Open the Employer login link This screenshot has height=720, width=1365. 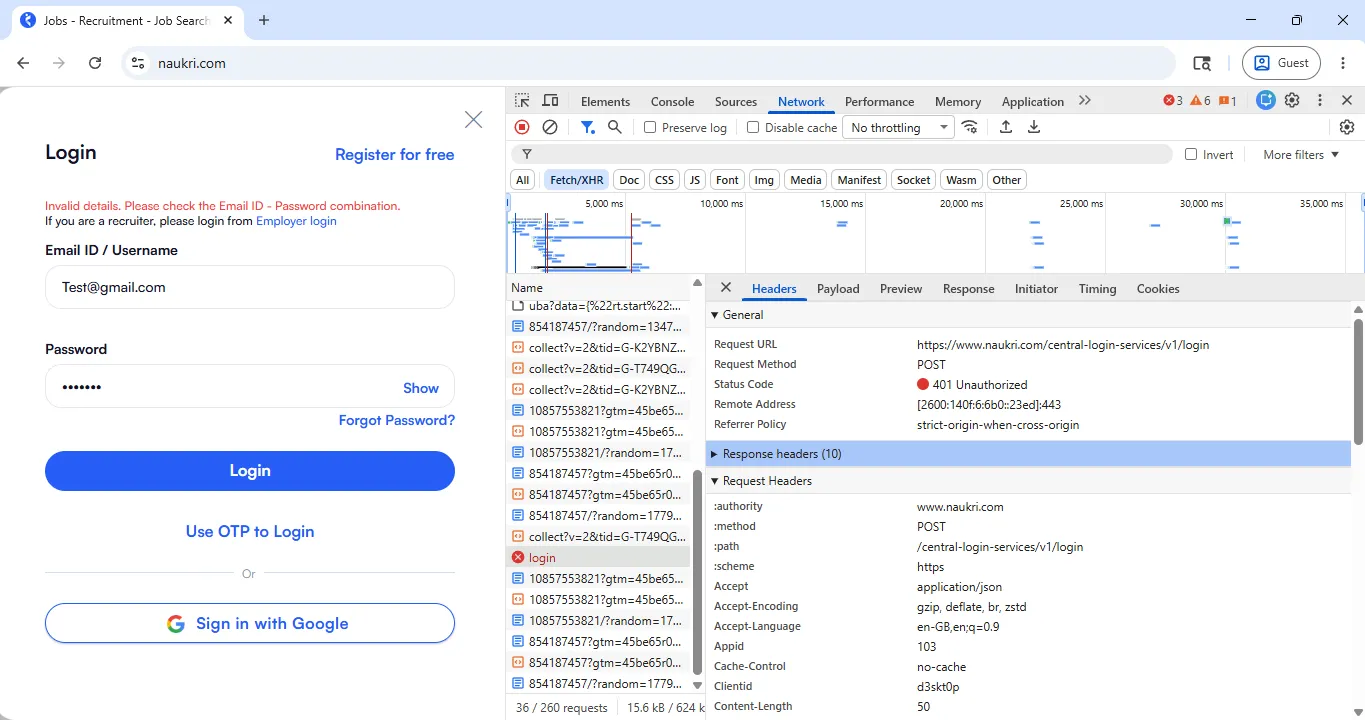point(296,221)
